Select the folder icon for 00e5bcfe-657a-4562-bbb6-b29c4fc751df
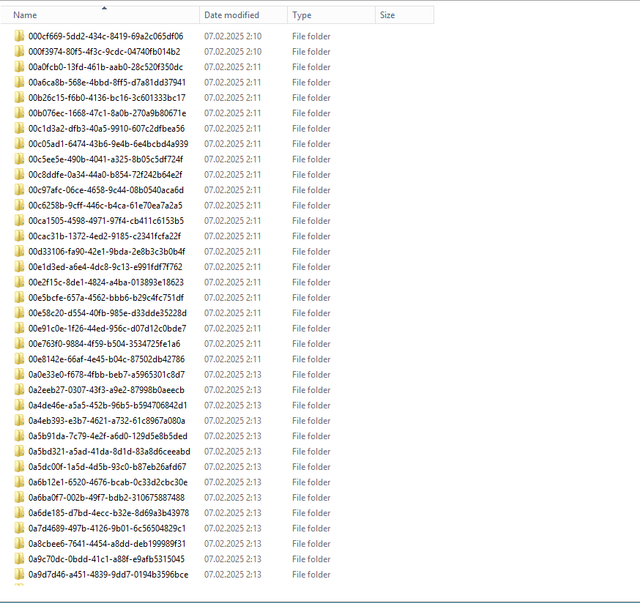Viewport: 640px width, 603px height. (x=19, y=298)
